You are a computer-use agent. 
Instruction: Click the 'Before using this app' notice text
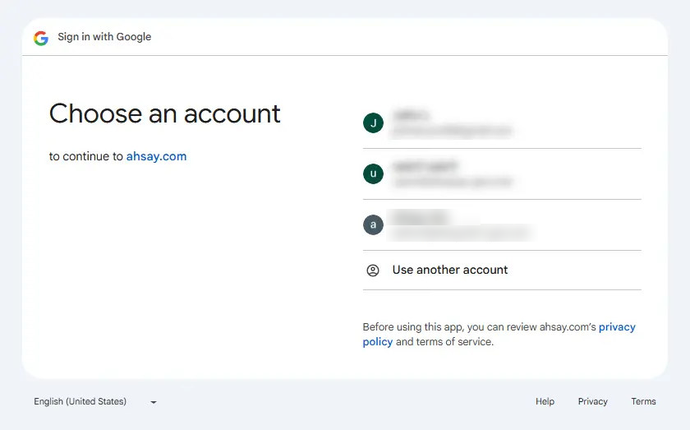click(x=499, y=334)
